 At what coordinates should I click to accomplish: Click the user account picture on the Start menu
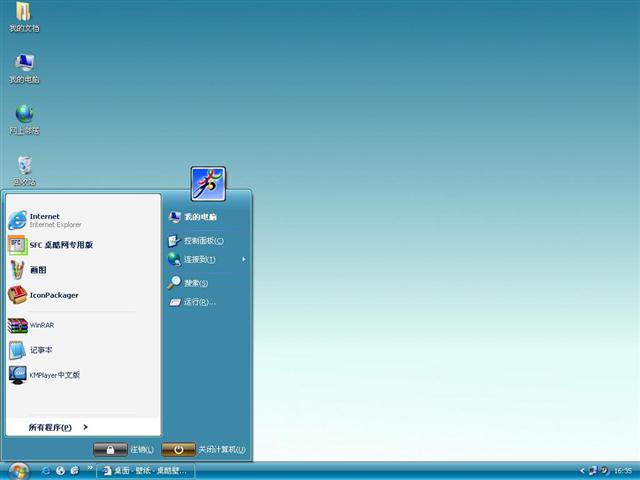point(208,184)
